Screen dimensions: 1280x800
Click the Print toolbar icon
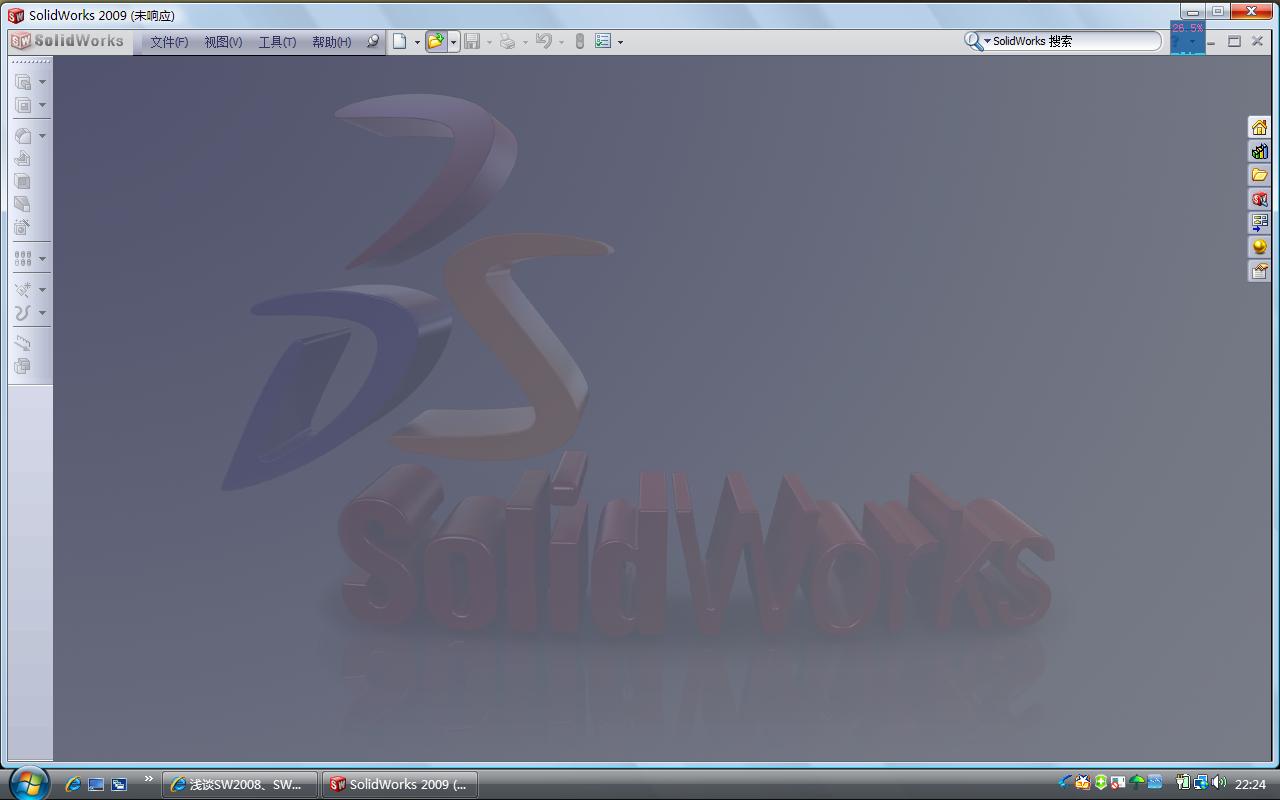[508, 41]
